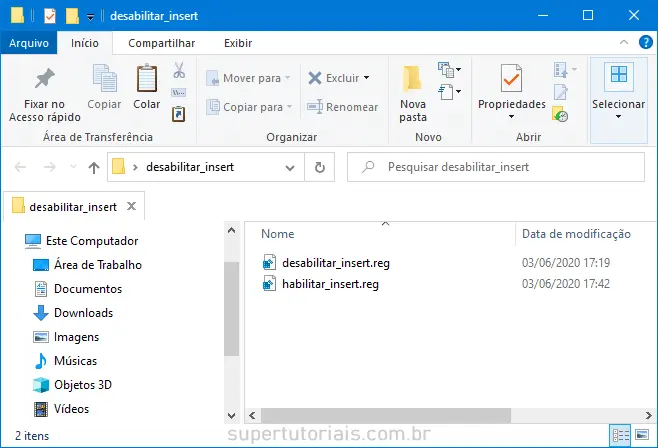Create a folder with Nova pasta icon
Viewport: 658px width, 448px height.
click(x=413, y=79)
